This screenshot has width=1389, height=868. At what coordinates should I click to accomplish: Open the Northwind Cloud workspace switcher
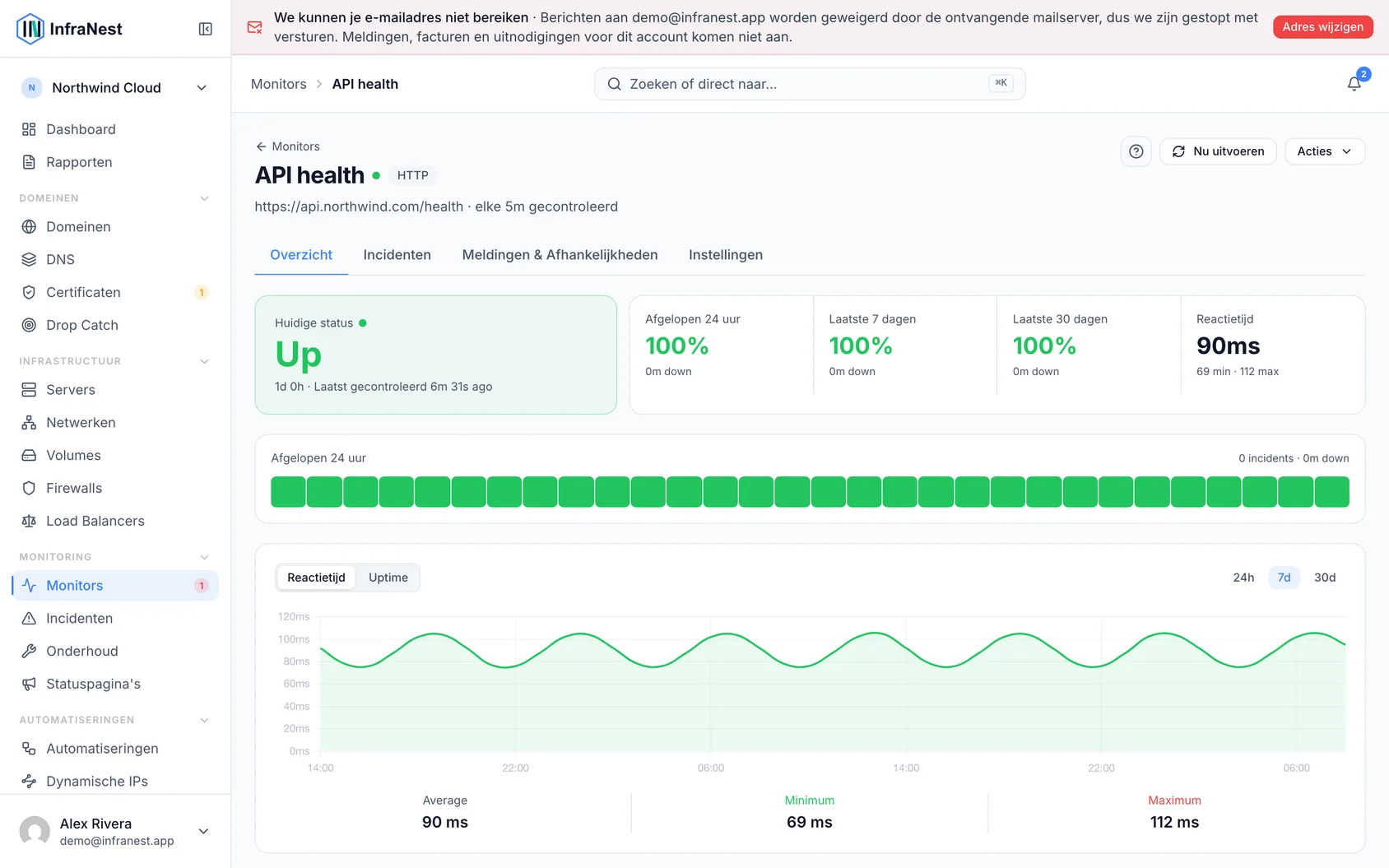115,88
